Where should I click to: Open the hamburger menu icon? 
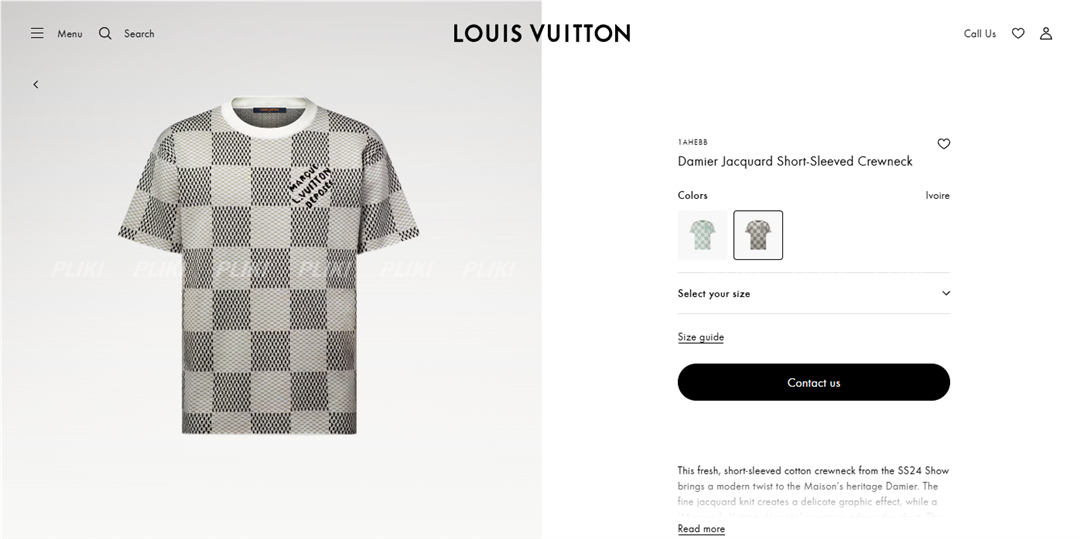coord(37,33)
